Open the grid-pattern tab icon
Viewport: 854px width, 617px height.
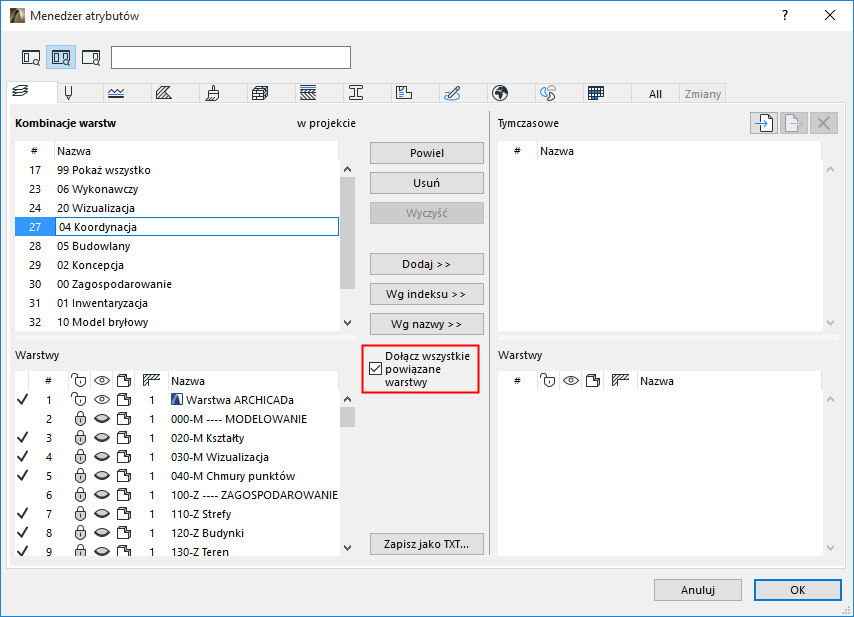[x=596, y=93]
